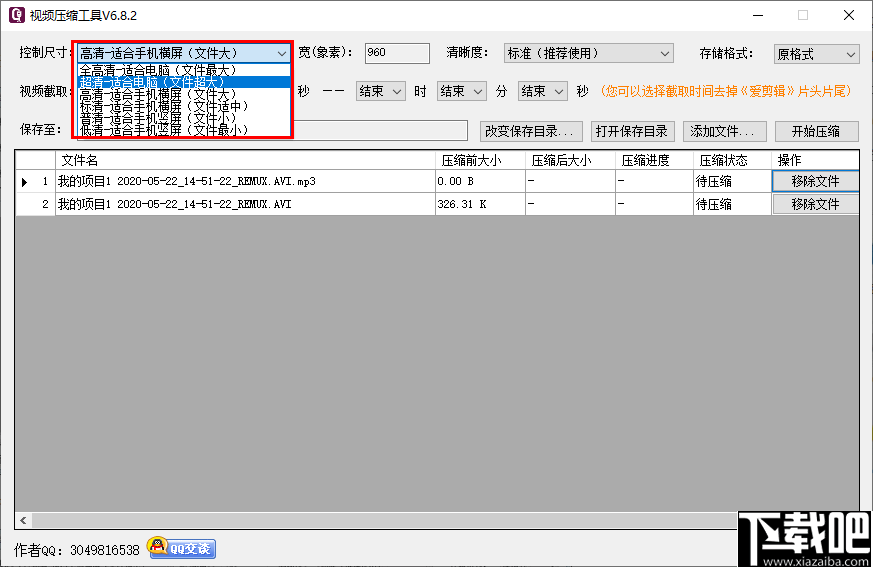Click author QQ number 3049816538
The image size is (873, 567).
click(x=105, y=550)
